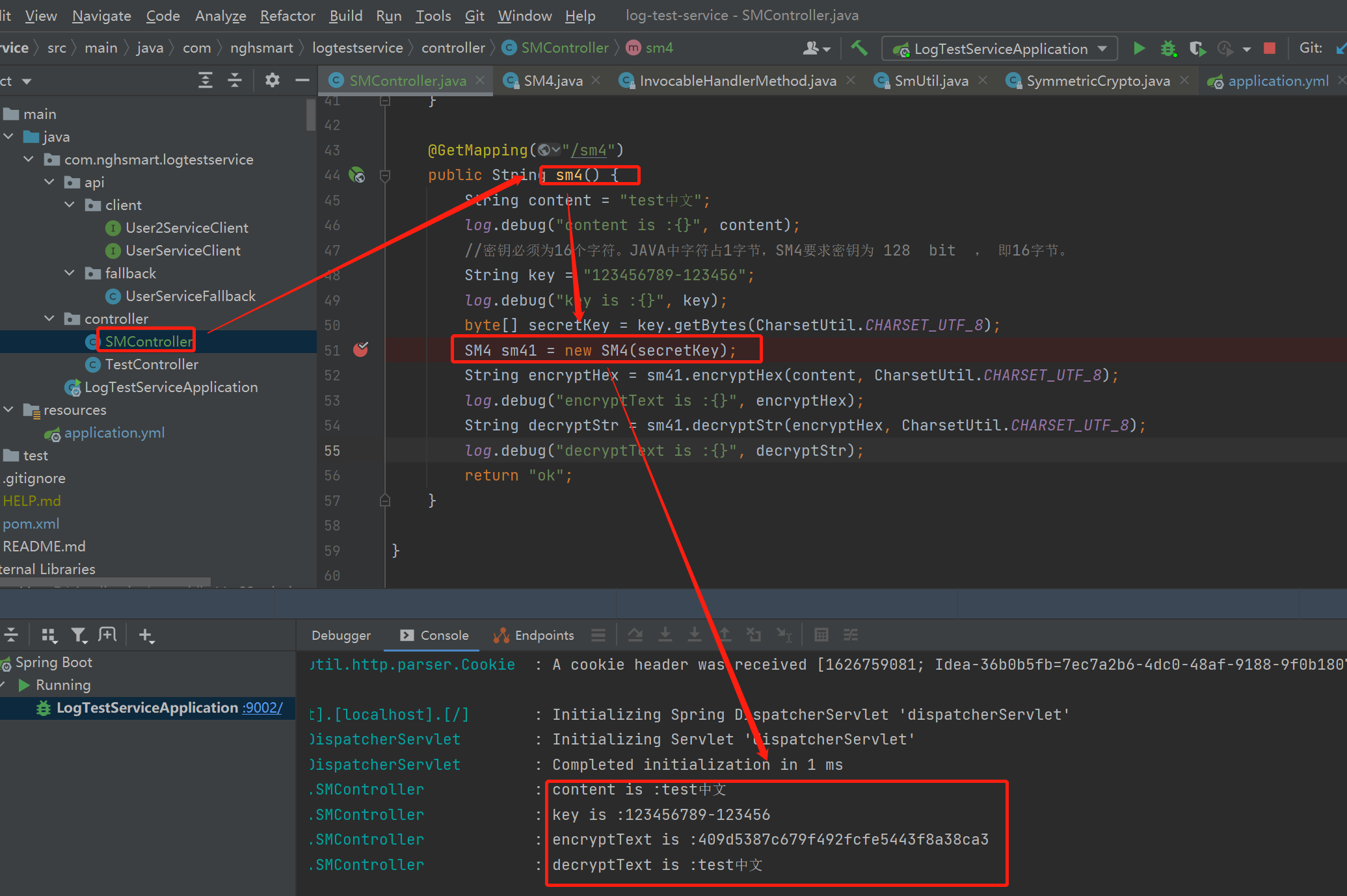Click the filter icon in Services panel
Viewport: 1347px width, 896px height.
pos(79,635)
